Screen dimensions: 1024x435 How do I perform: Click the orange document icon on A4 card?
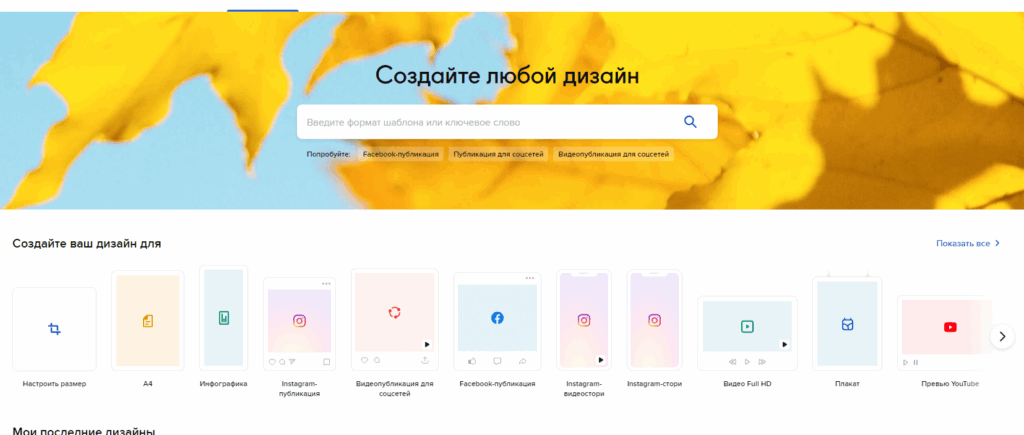[x=148, y=321]
